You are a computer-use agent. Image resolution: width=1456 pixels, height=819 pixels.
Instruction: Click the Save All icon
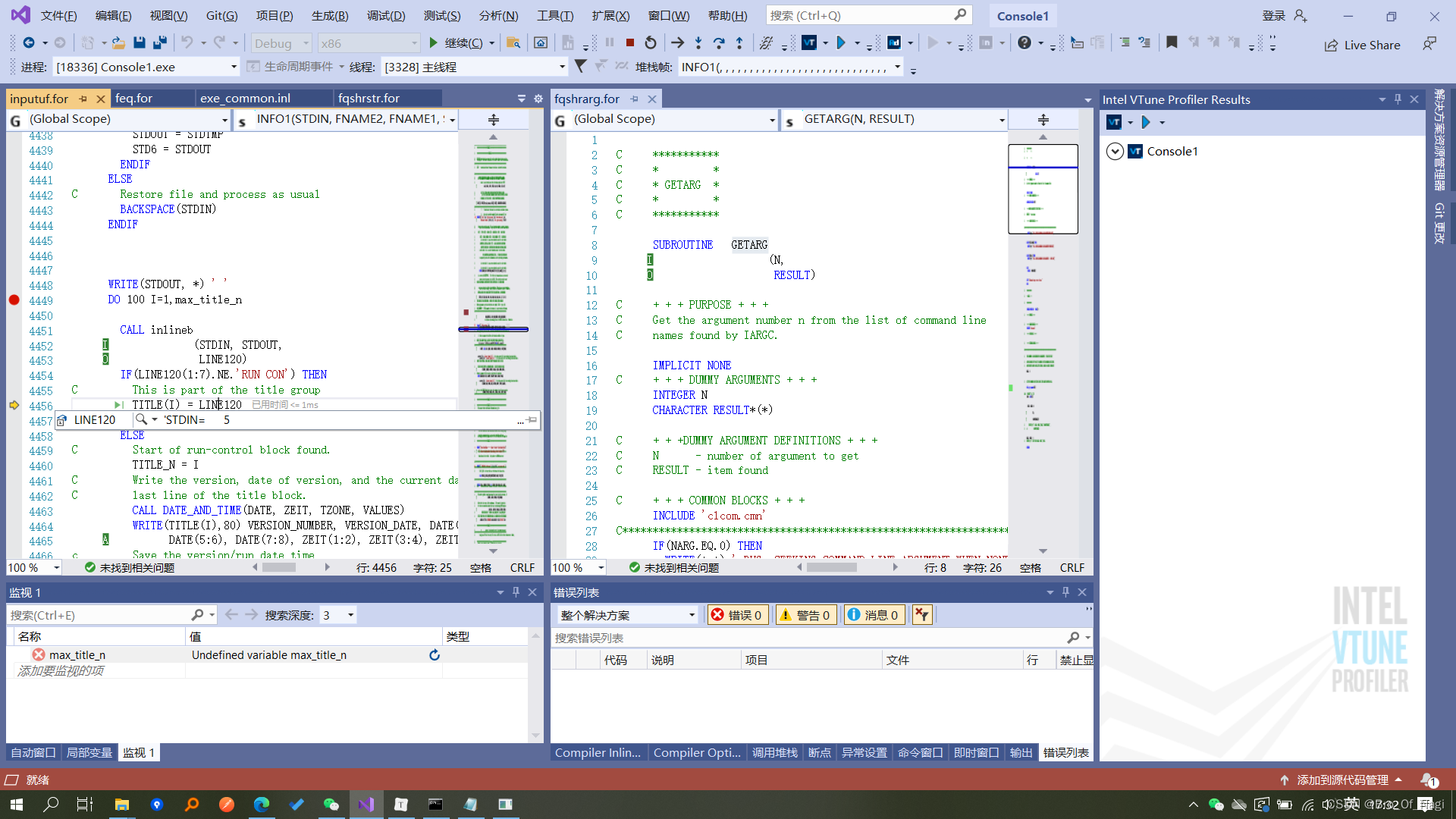159,43
